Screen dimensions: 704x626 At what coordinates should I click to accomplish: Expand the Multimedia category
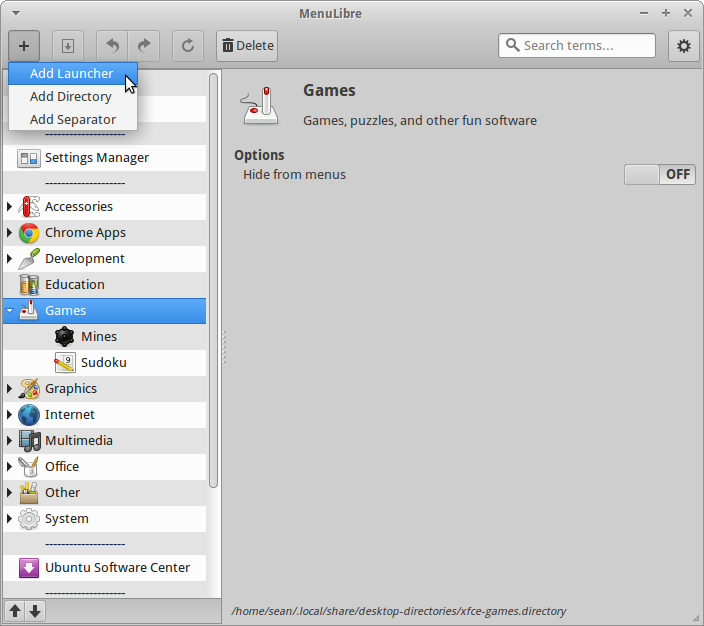9,441
